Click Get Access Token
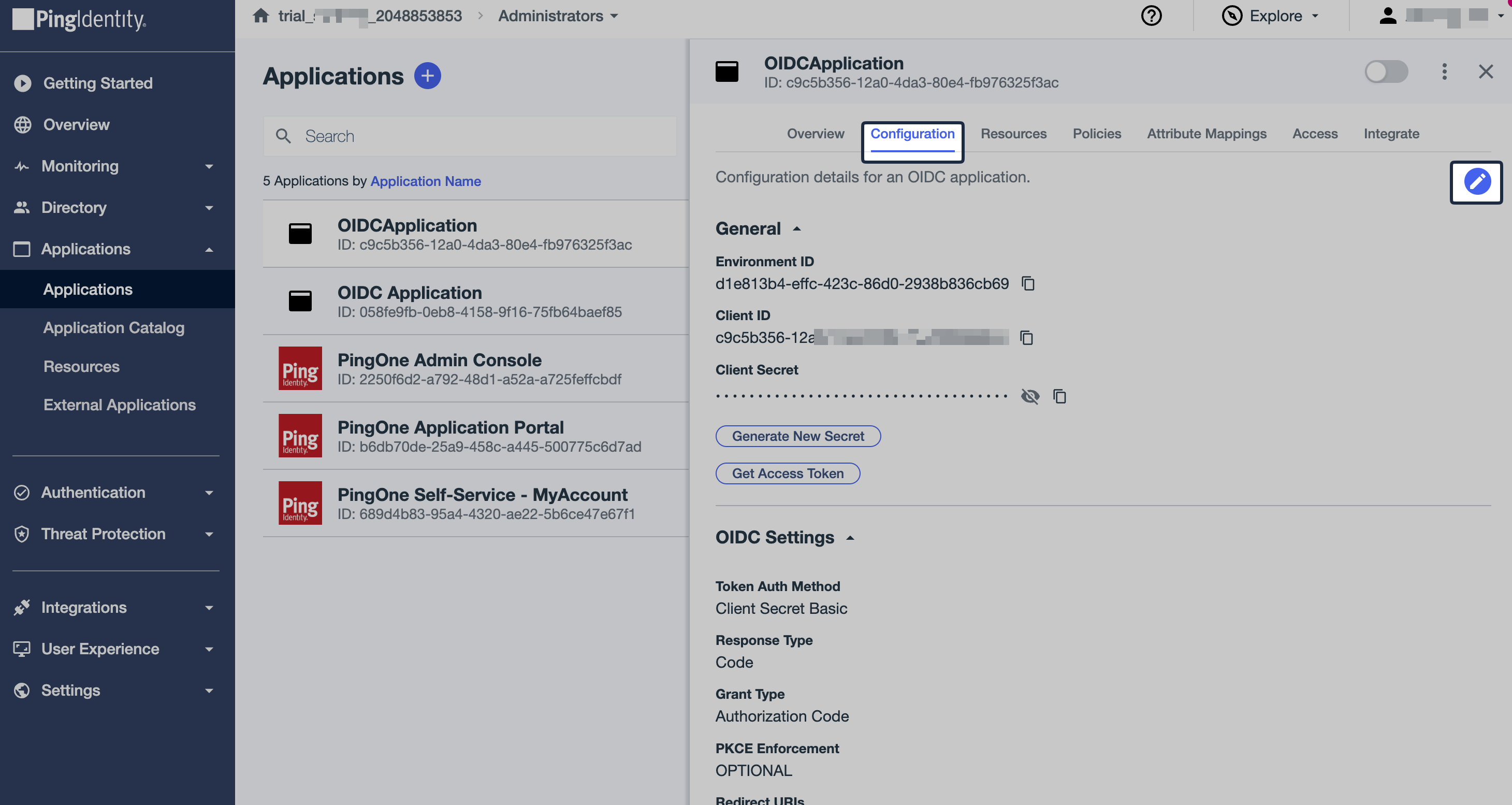Screen dimensions: 1512x805 pos(788,473)
